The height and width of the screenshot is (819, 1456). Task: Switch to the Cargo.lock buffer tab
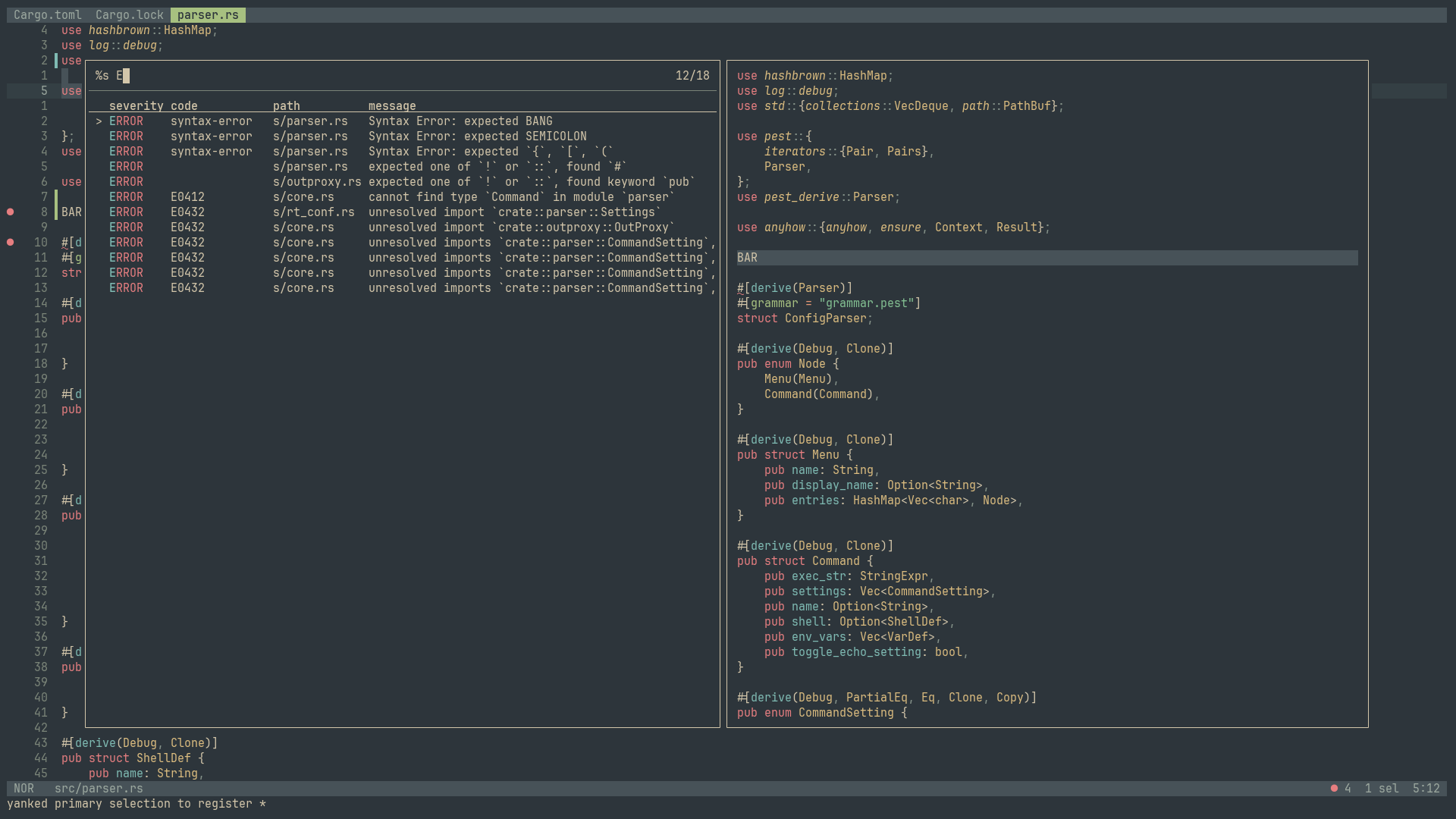tap(129, 15)
